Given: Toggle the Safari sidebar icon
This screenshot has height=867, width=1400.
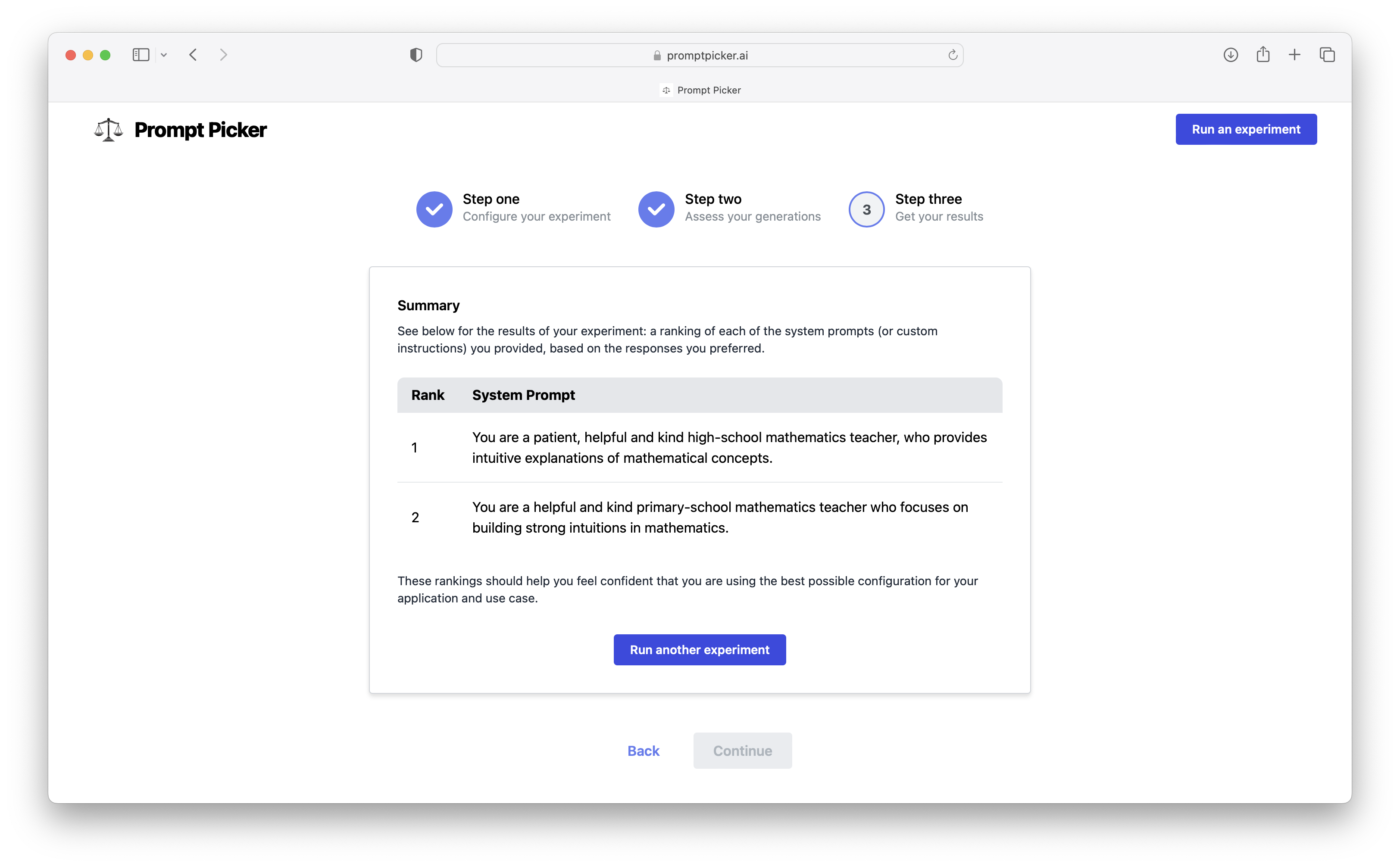Looking at the screenshot, I should [x=141, y=55].
